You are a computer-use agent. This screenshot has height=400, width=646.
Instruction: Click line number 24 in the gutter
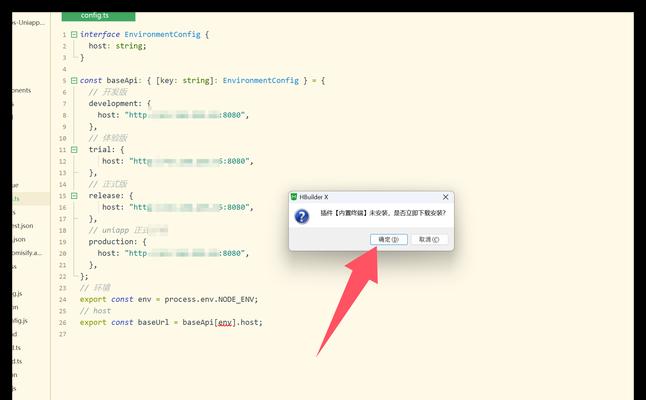tap(63, 299)
